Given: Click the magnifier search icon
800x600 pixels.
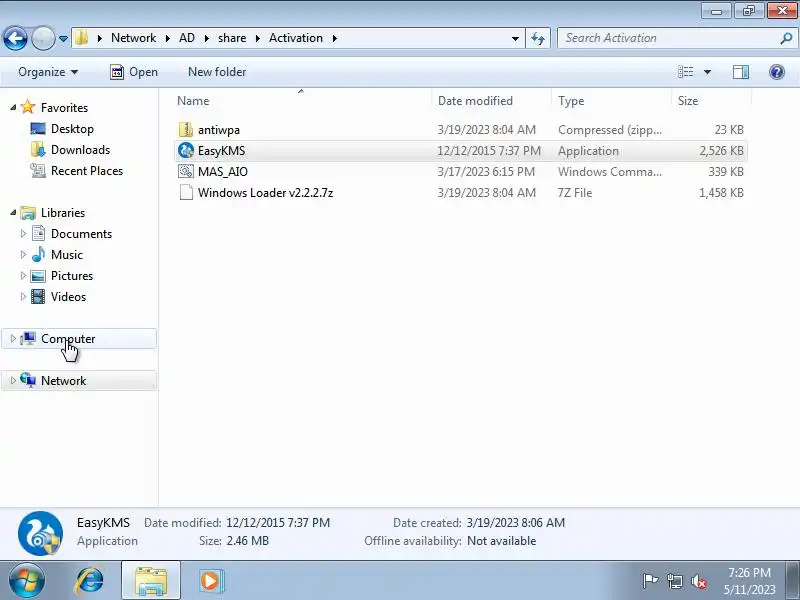Looking at the screenshot, I should pyautogui.click(x=786, y=38).
